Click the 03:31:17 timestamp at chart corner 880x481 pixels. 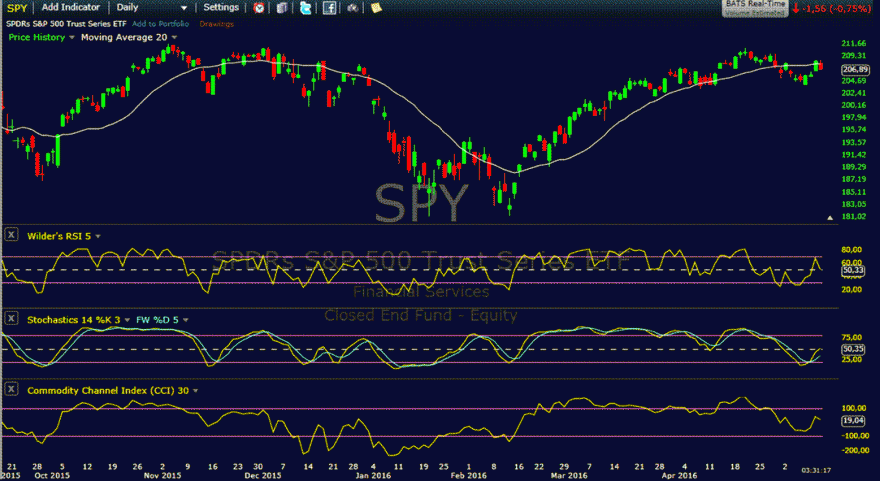click(x=816, y=470)
